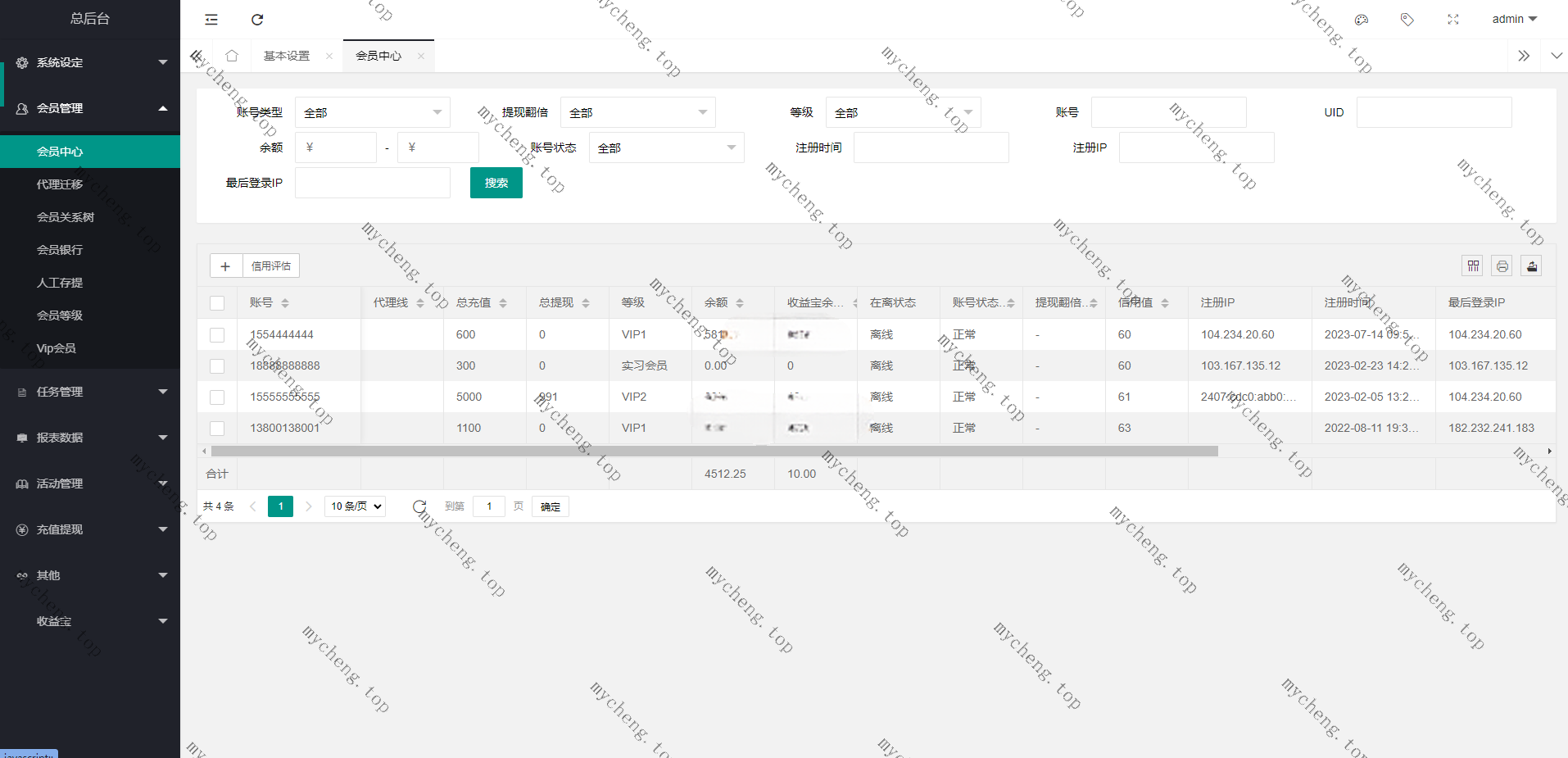Screen dimensions: 1568x758
Task: Click the refresh icon in the top bar
Action: point(257,20)
